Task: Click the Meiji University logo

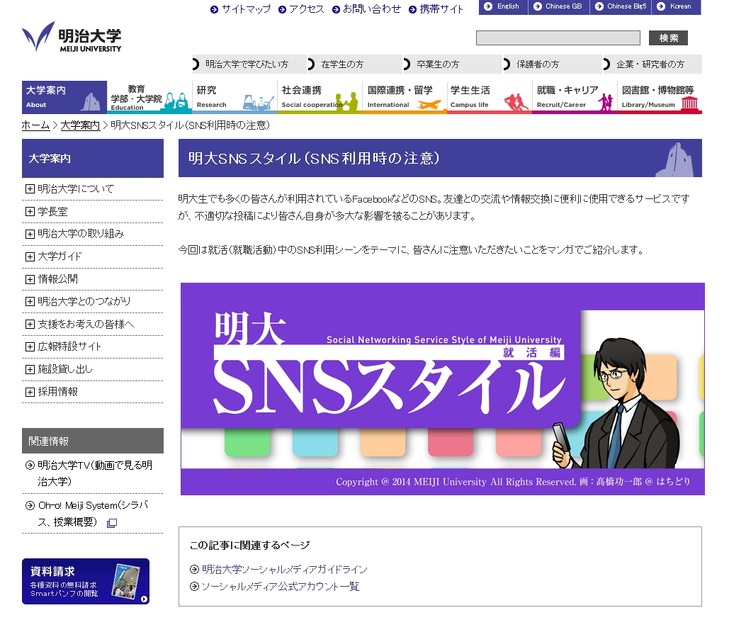Action: point(72,36)
